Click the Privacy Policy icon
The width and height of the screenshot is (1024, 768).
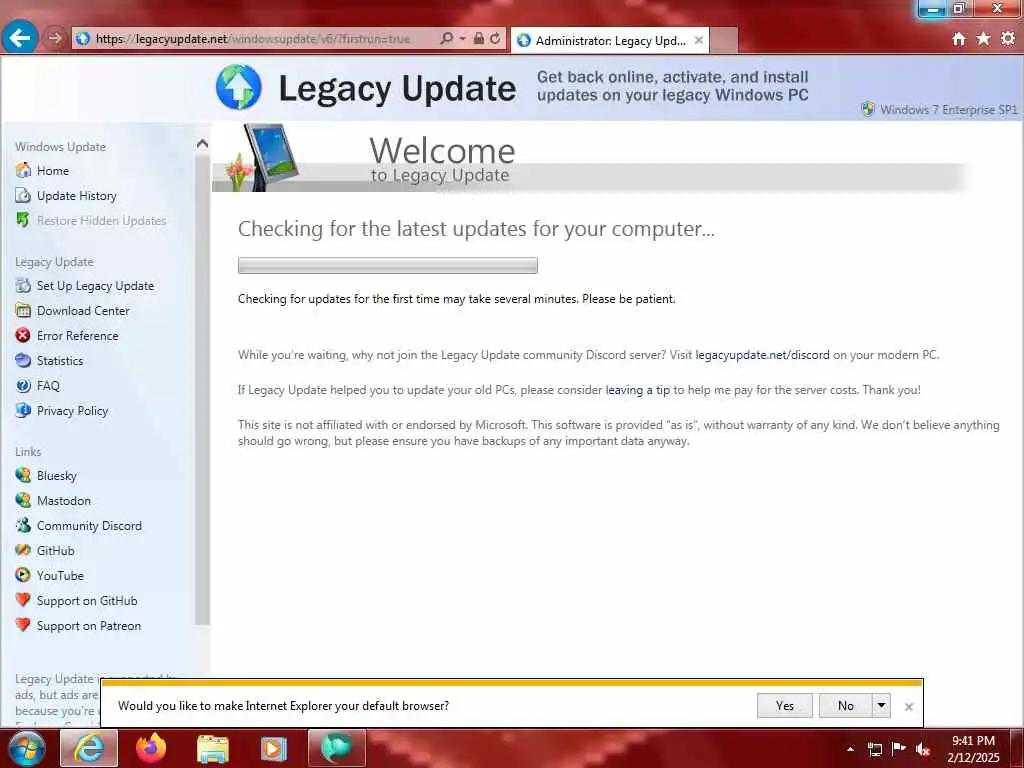(x=23, y=410)
